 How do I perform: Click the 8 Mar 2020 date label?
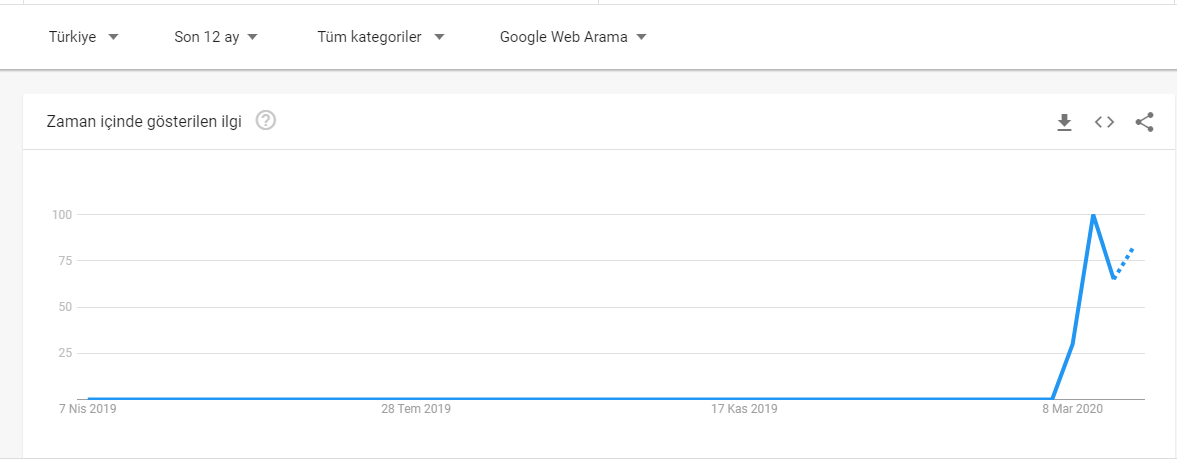point(1073,409)
